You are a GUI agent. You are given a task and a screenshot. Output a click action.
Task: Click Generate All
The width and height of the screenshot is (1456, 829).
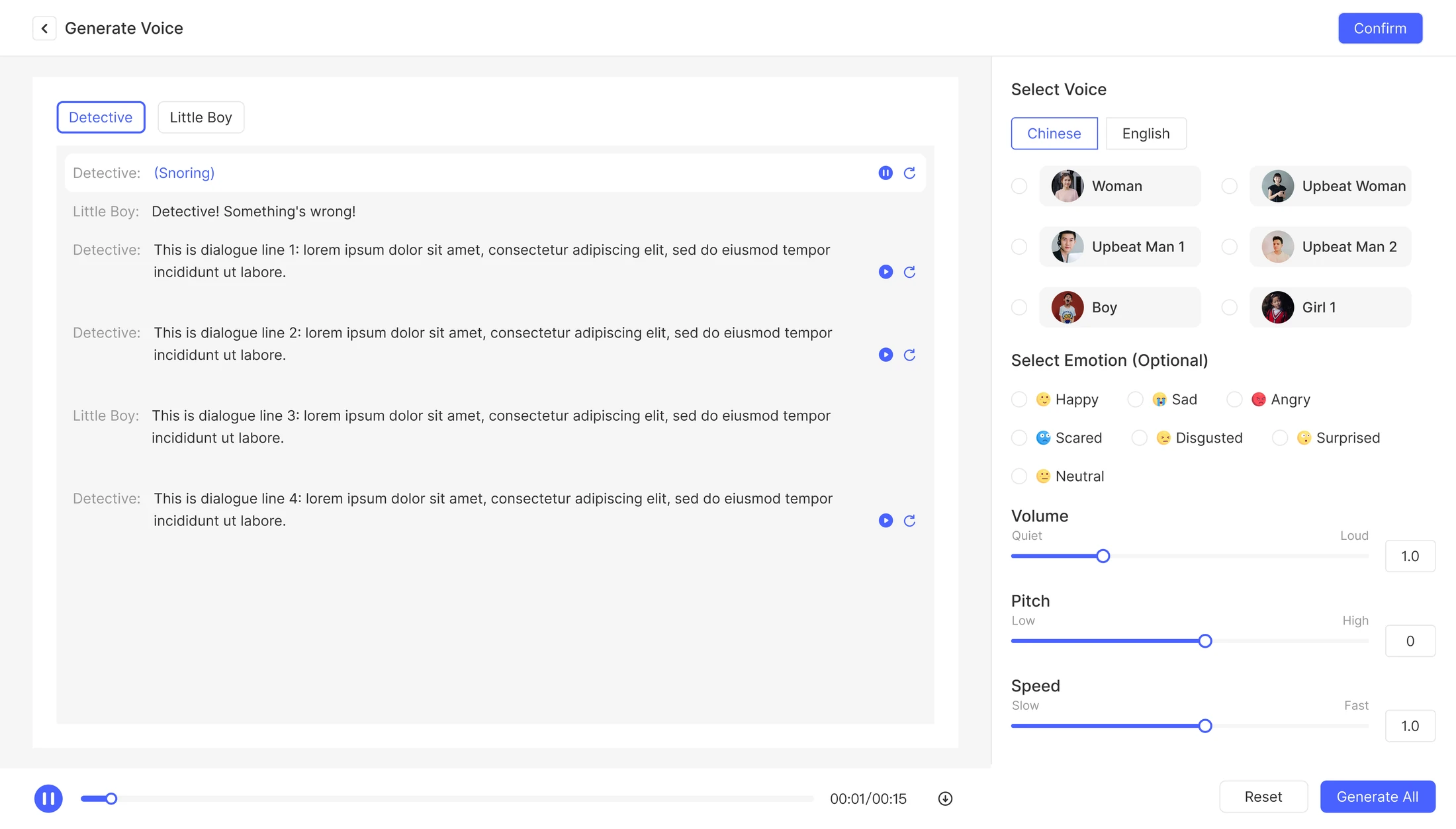click(1377, 797)
